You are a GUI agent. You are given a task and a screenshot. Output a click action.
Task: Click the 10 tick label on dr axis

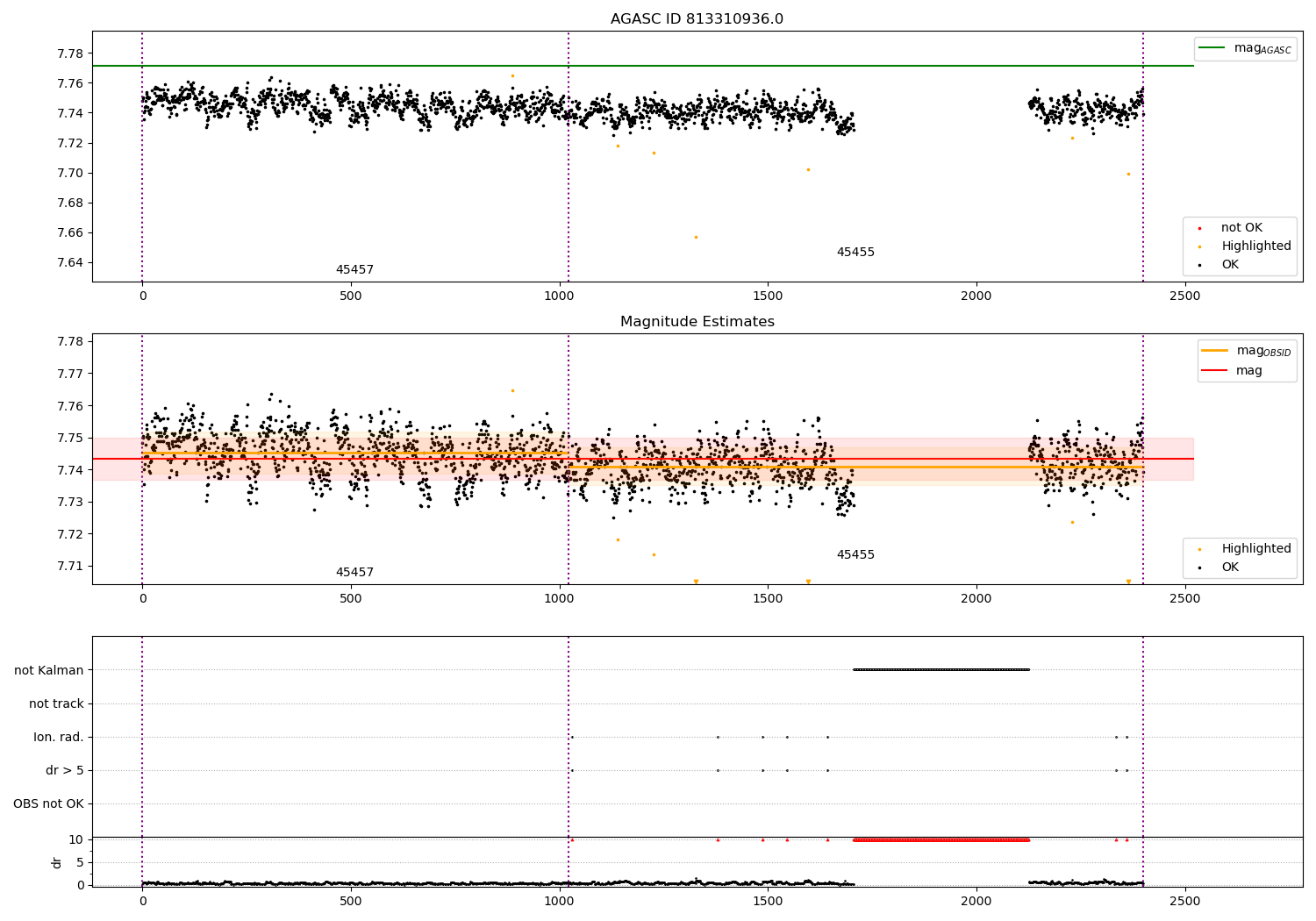point(76,839)
